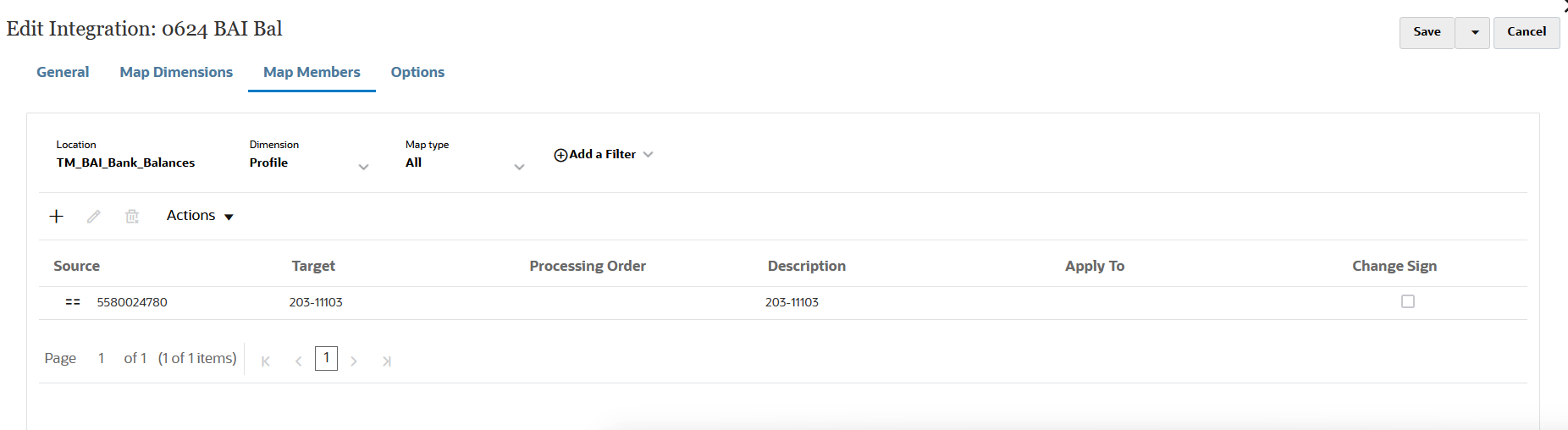Expand the Dimension Profile dropdown
This screenshot has height=430, width=1568.
(364, 167)
